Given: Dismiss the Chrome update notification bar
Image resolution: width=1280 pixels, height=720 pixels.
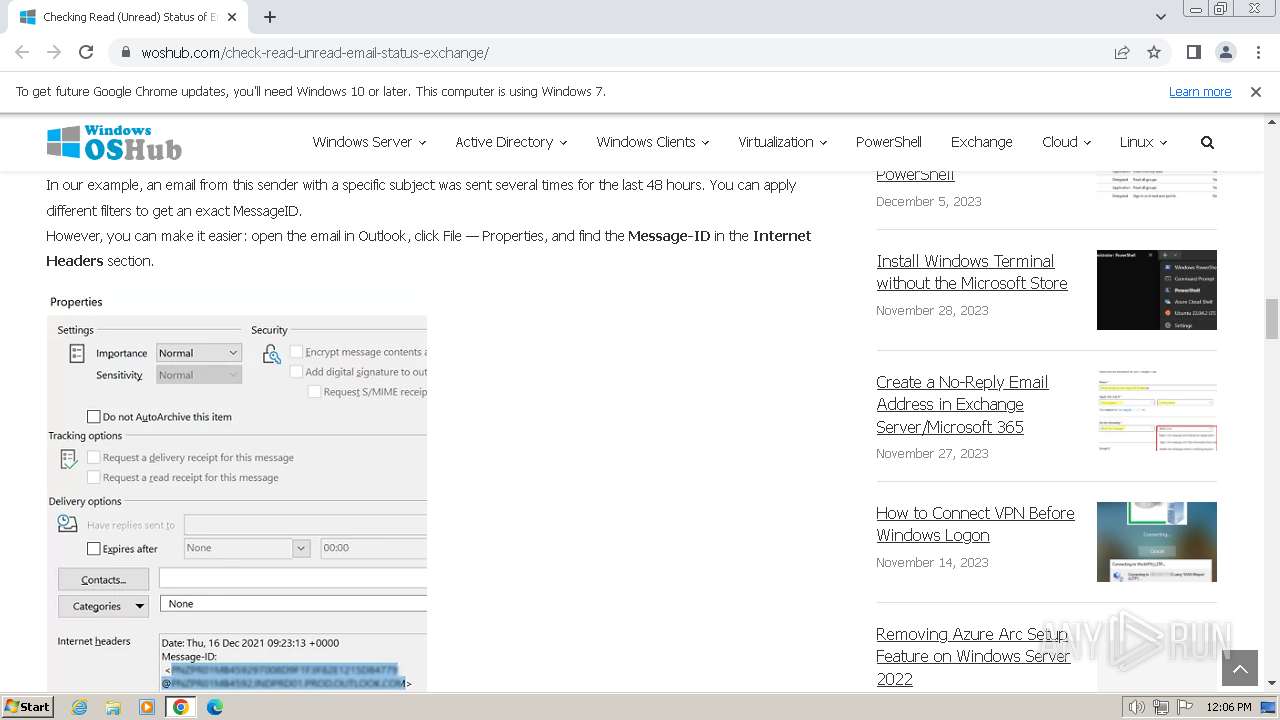Looking at the screenshot, I should click(x=1255, y=91).
